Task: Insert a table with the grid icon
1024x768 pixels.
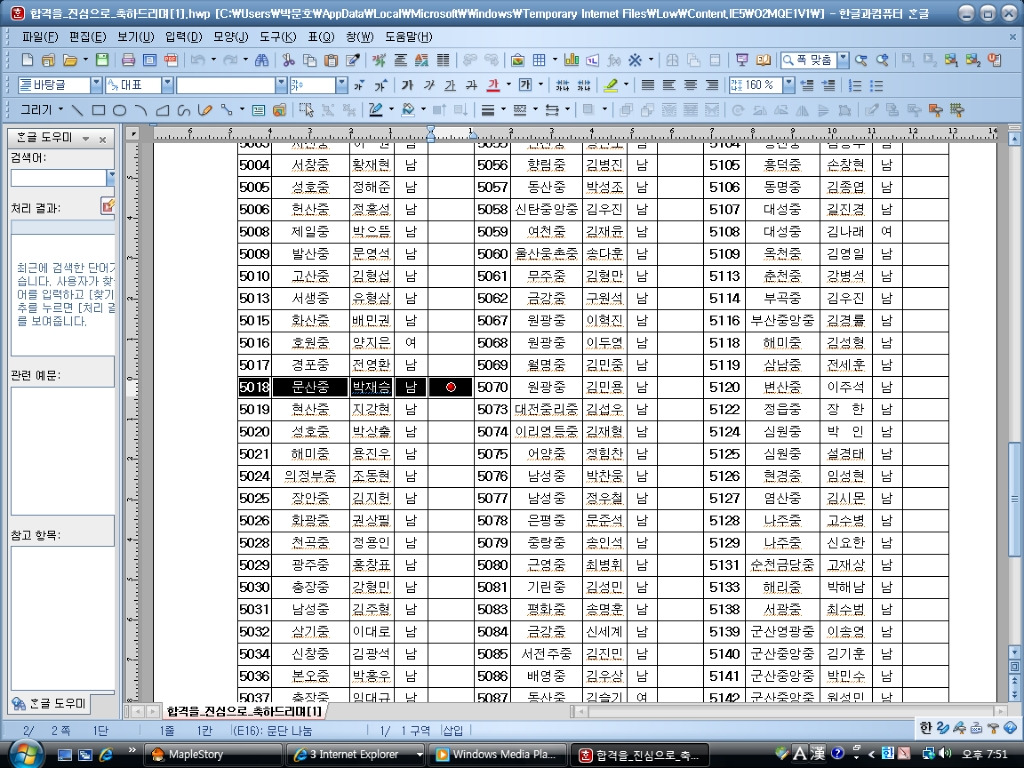Action: (539, 60)
